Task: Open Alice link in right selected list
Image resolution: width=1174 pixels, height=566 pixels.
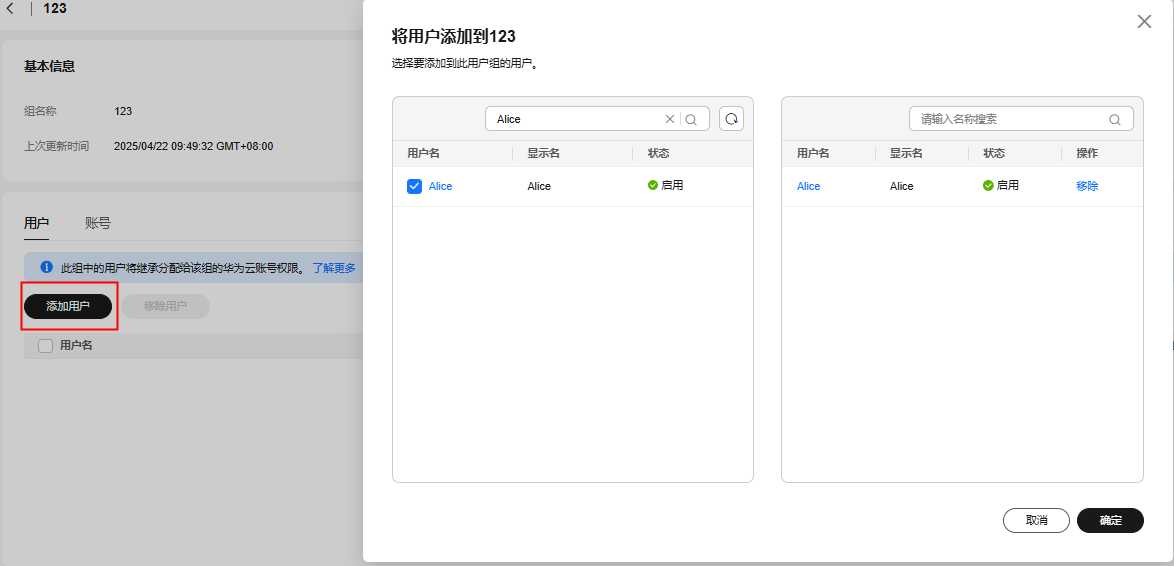Action: (809, 186)
